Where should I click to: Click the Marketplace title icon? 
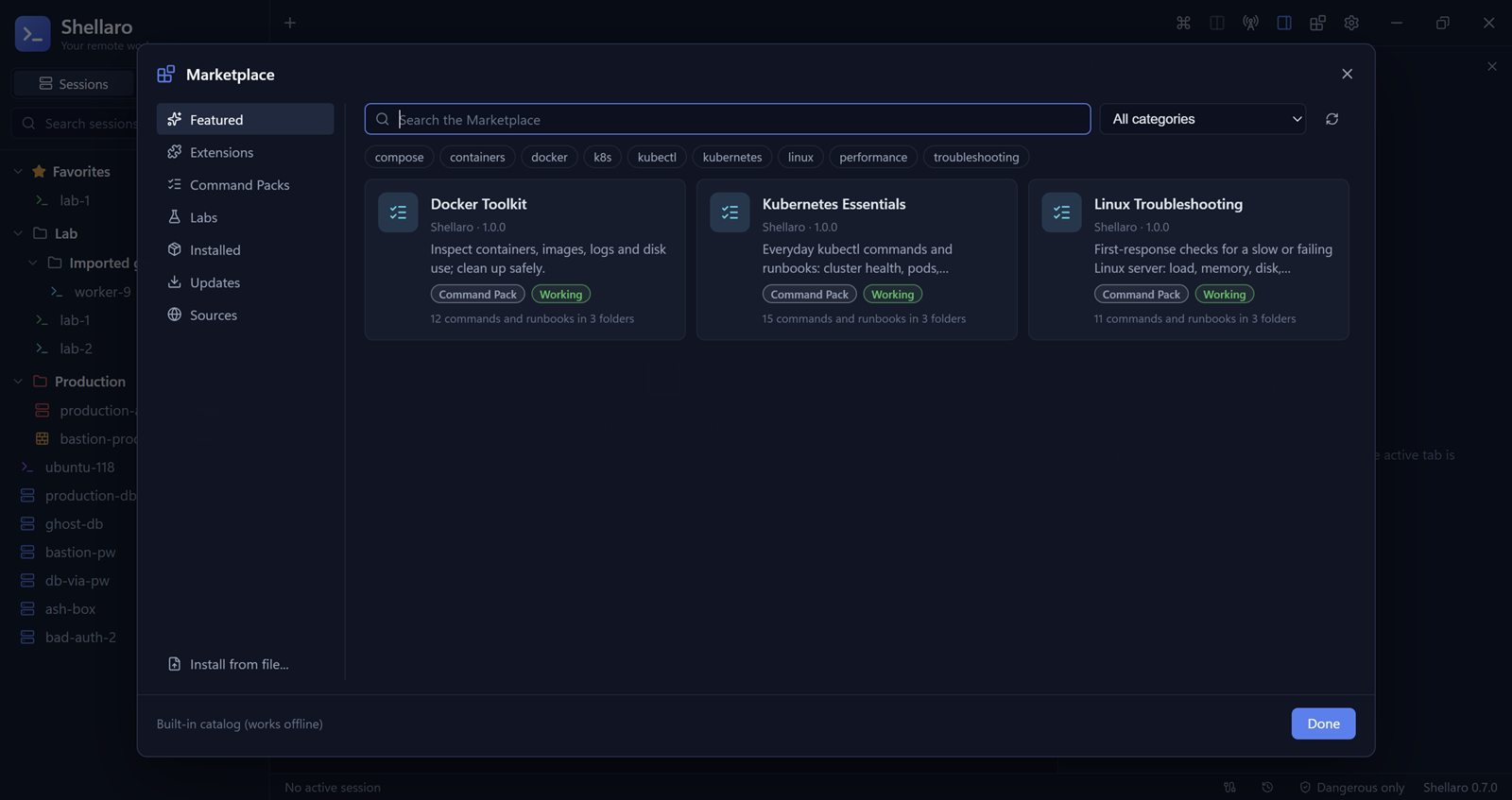pyautogui.click(x=165, y=74)
